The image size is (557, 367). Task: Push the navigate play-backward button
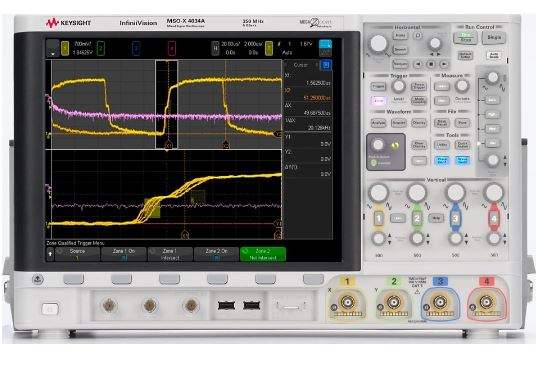[x=418, y=64]
